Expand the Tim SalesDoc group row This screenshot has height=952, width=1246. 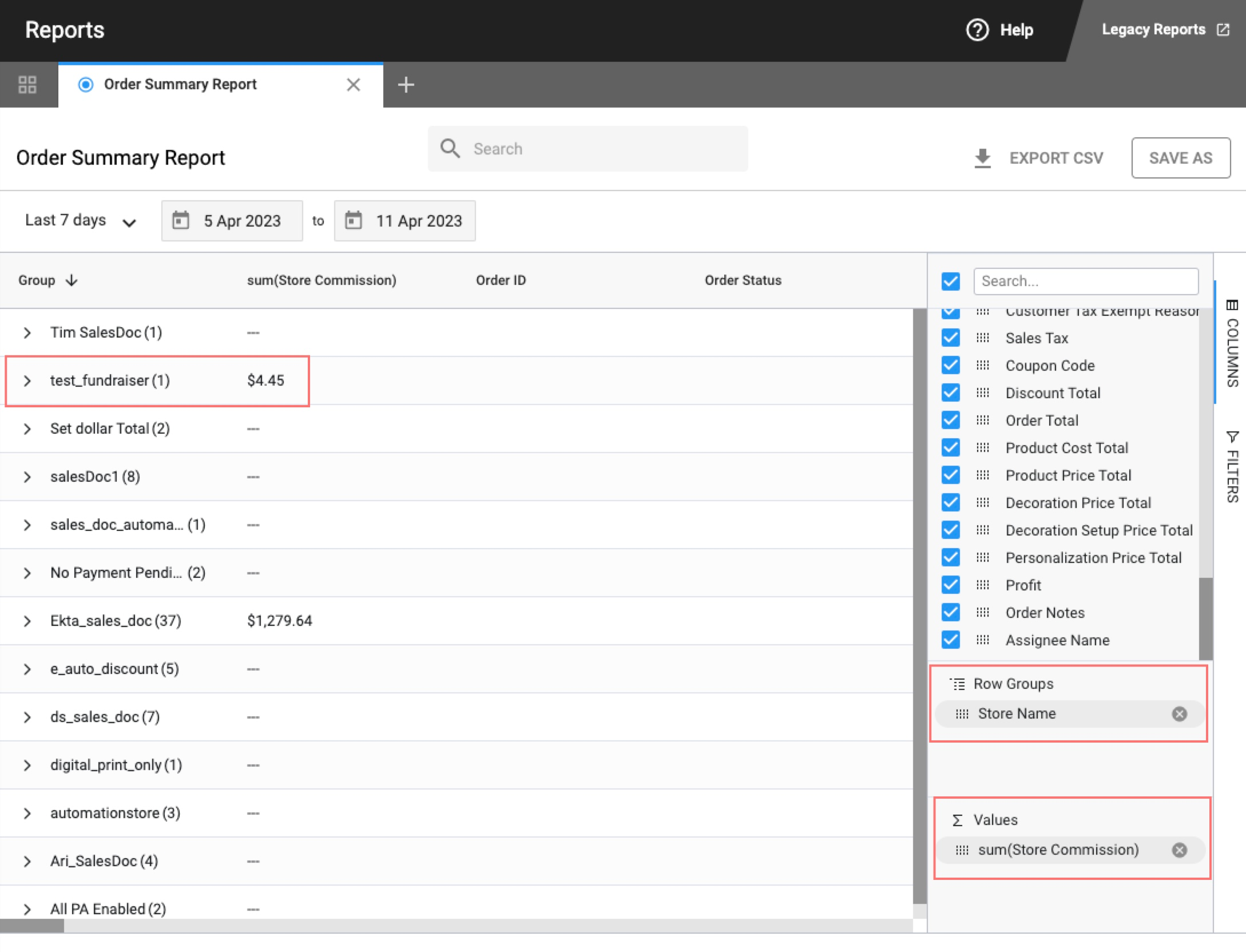click(x=27, y=332)
